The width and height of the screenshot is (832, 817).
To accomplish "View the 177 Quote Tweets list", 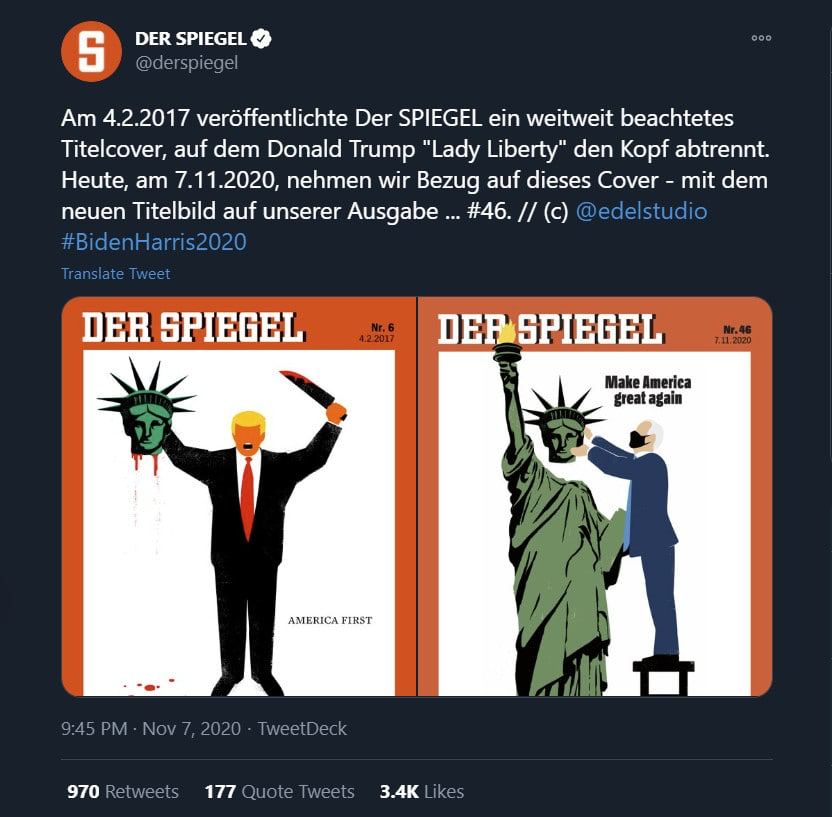I will pos(280,792).
